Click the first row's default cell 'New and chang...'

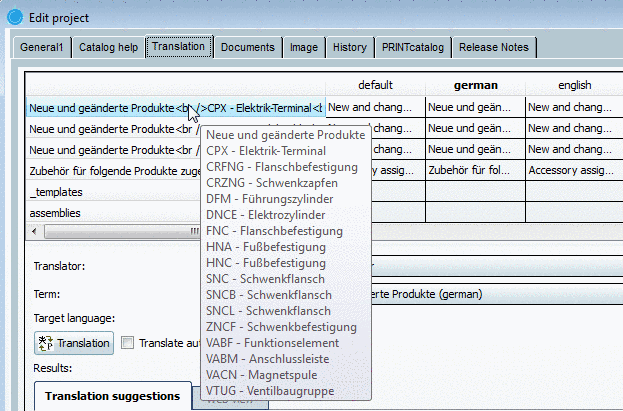click(x=375, y=107)
